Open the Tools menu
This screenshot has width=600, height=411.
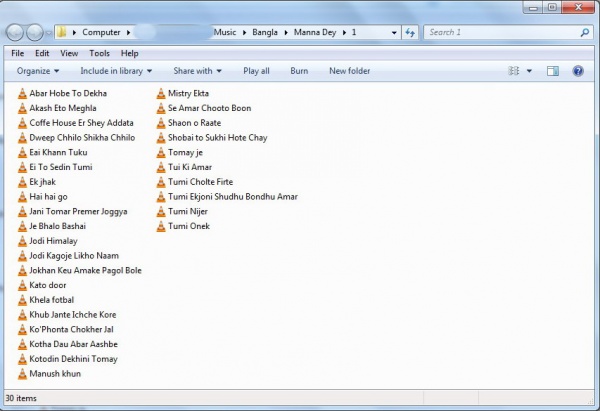[x=99, y=53]
